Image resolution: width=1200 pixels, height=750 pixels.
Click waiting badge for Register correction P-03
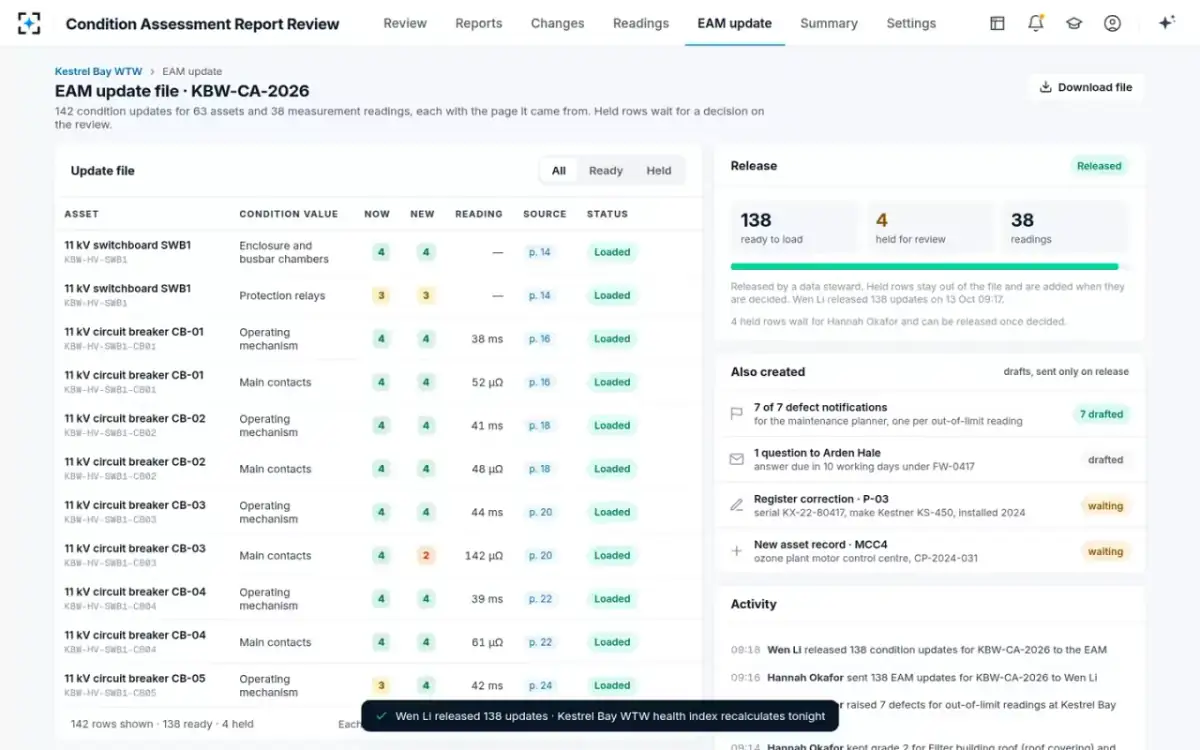[1105, 506]
